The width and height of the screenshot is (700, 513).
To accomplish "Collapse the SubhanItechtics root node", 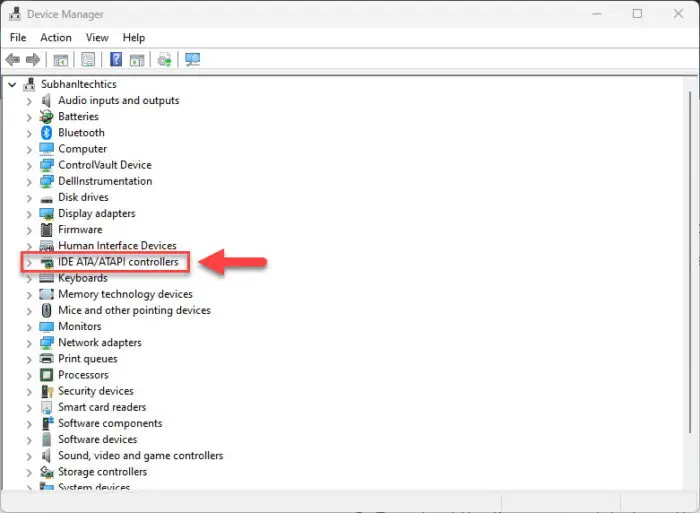I will [12, 85].
